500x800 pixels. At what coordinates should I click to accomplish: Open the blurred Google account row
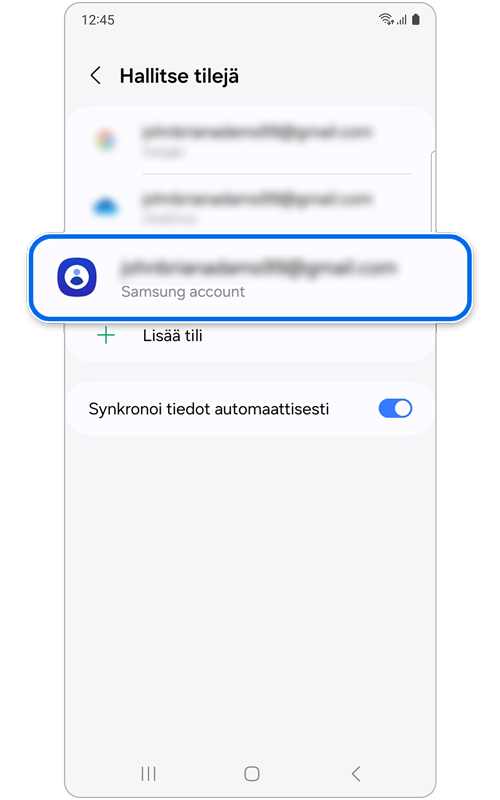250,141
